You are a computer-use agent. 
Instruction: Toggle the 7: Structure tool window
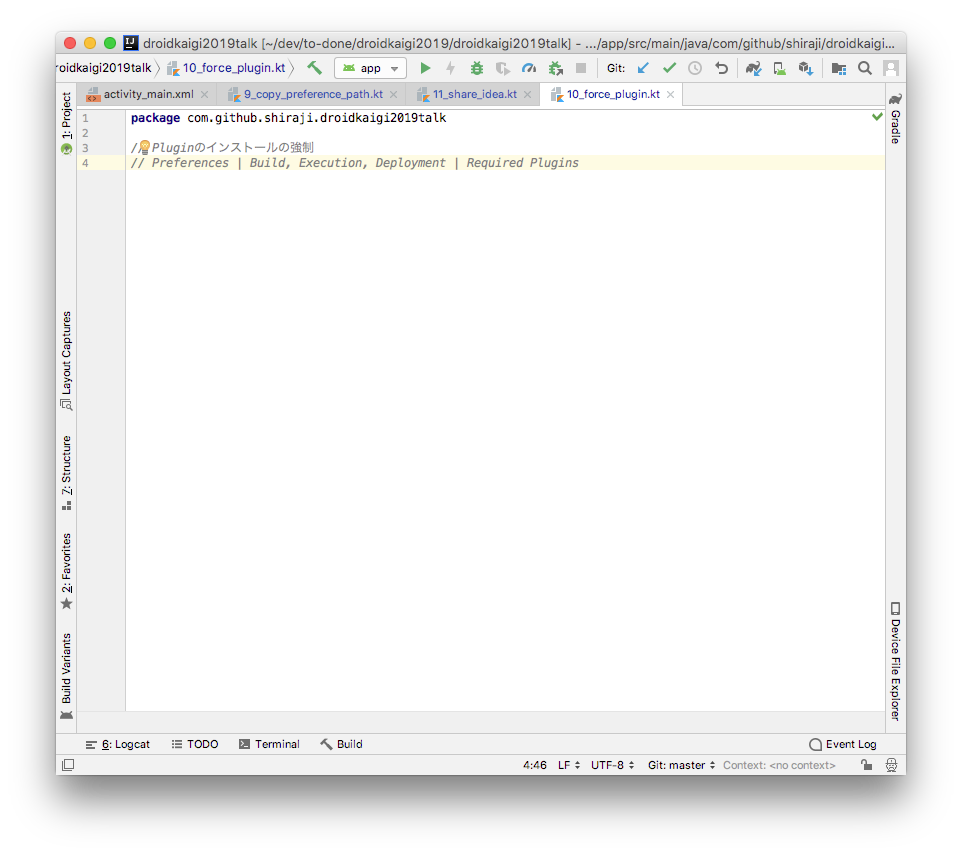pyautogui.click(x=66, y=472)
